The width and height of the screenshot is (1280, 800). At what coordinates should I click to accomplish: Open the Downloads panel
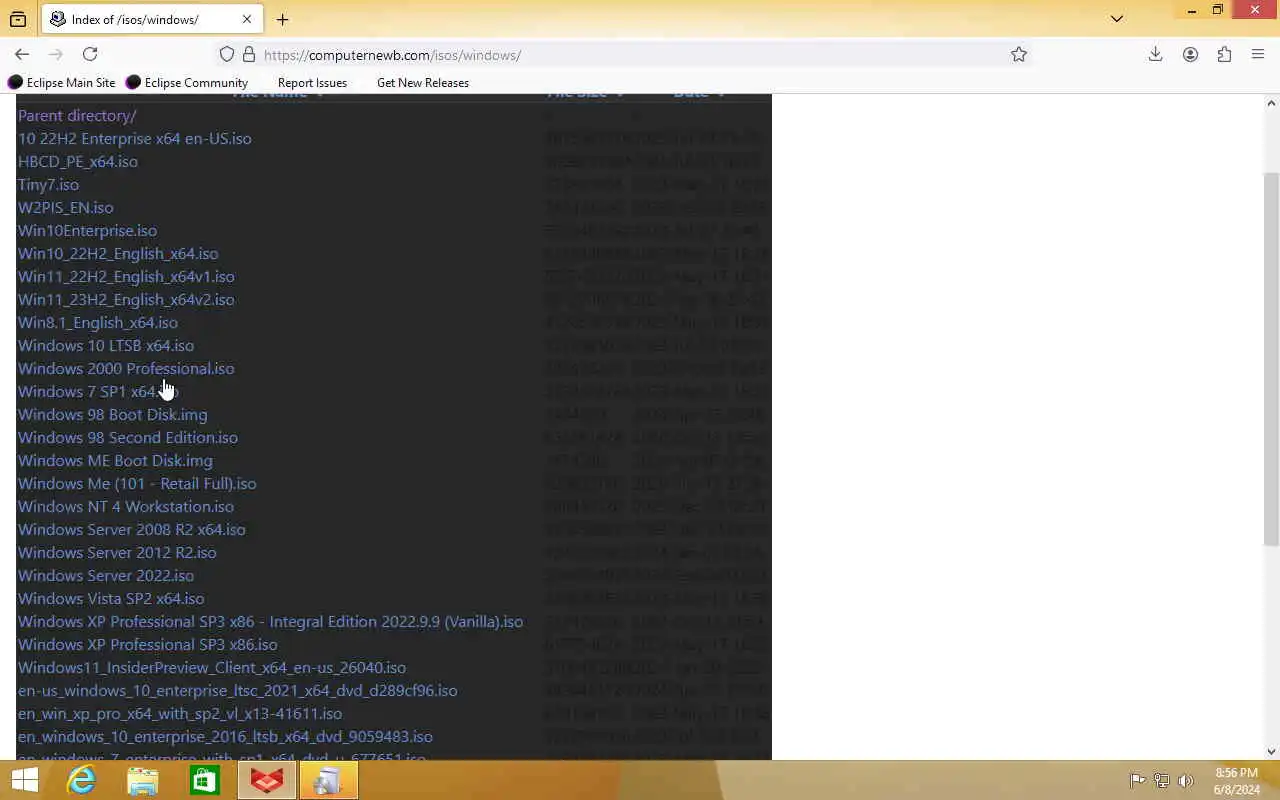coord(1155,54)
